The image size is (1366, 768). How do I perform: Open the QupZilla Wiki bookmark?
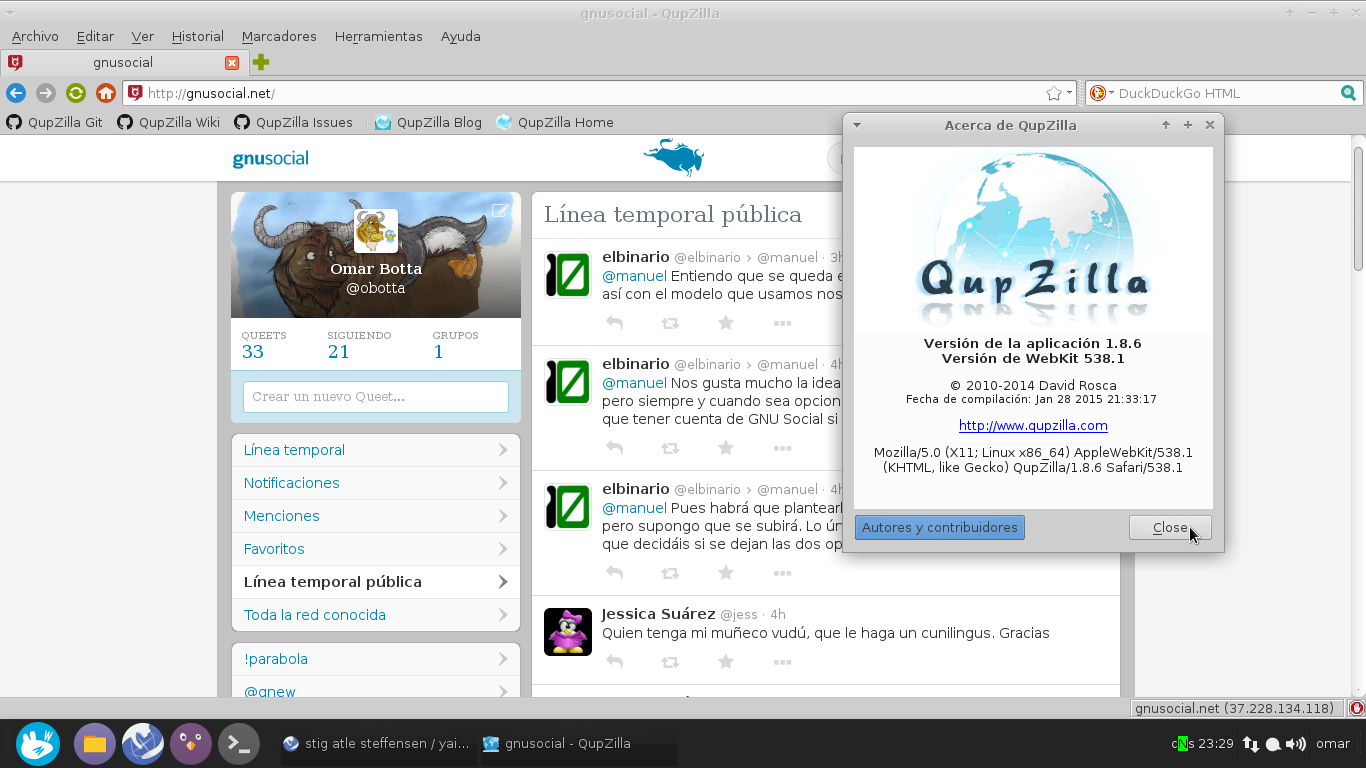[168, 122]
